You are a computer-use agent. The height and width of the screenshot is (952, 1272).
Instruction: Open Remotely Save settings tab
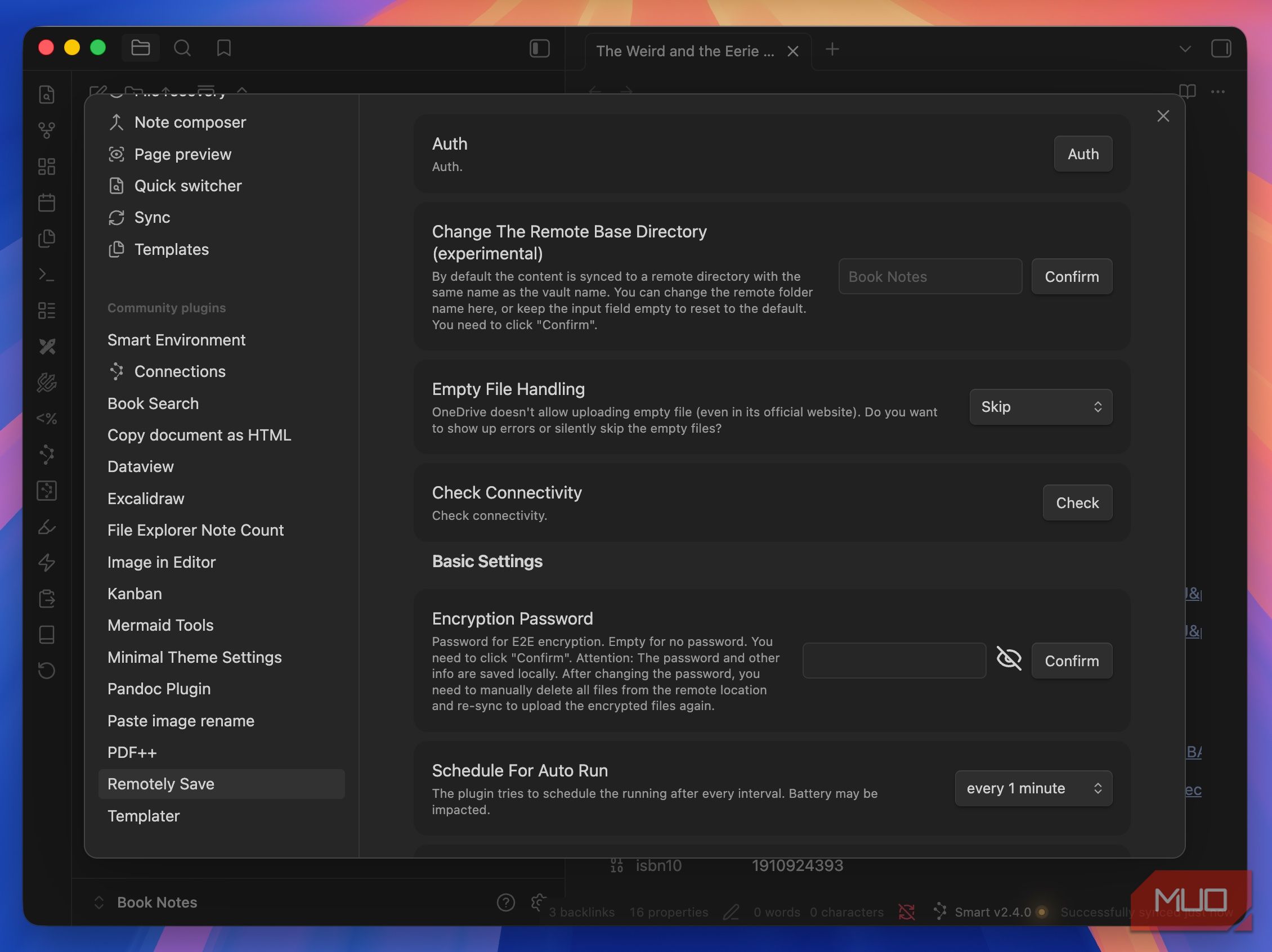pyautogui.click(x=221, y=784)
